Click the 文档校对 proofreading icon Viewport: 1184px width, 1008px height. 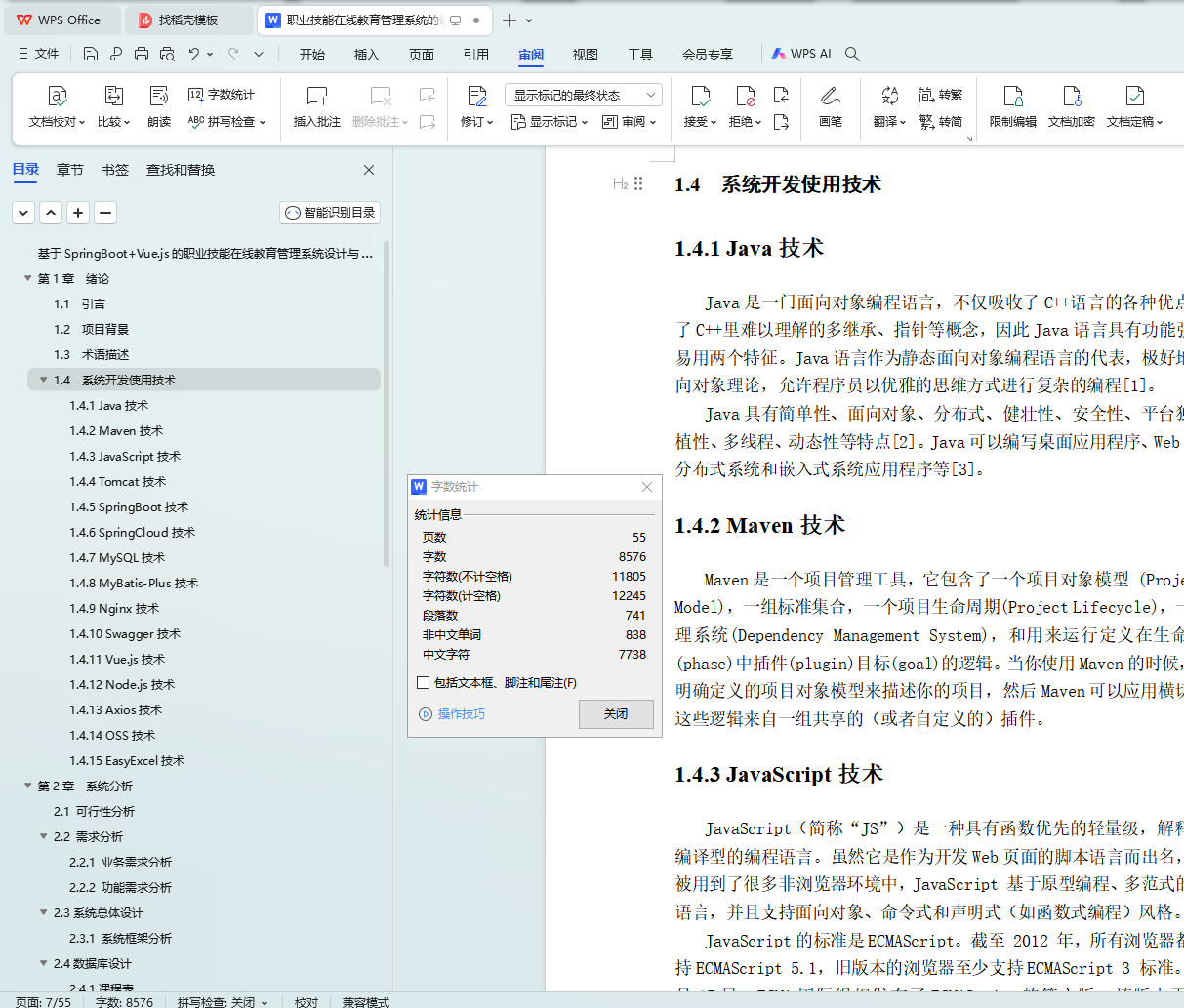click(58, 97)
